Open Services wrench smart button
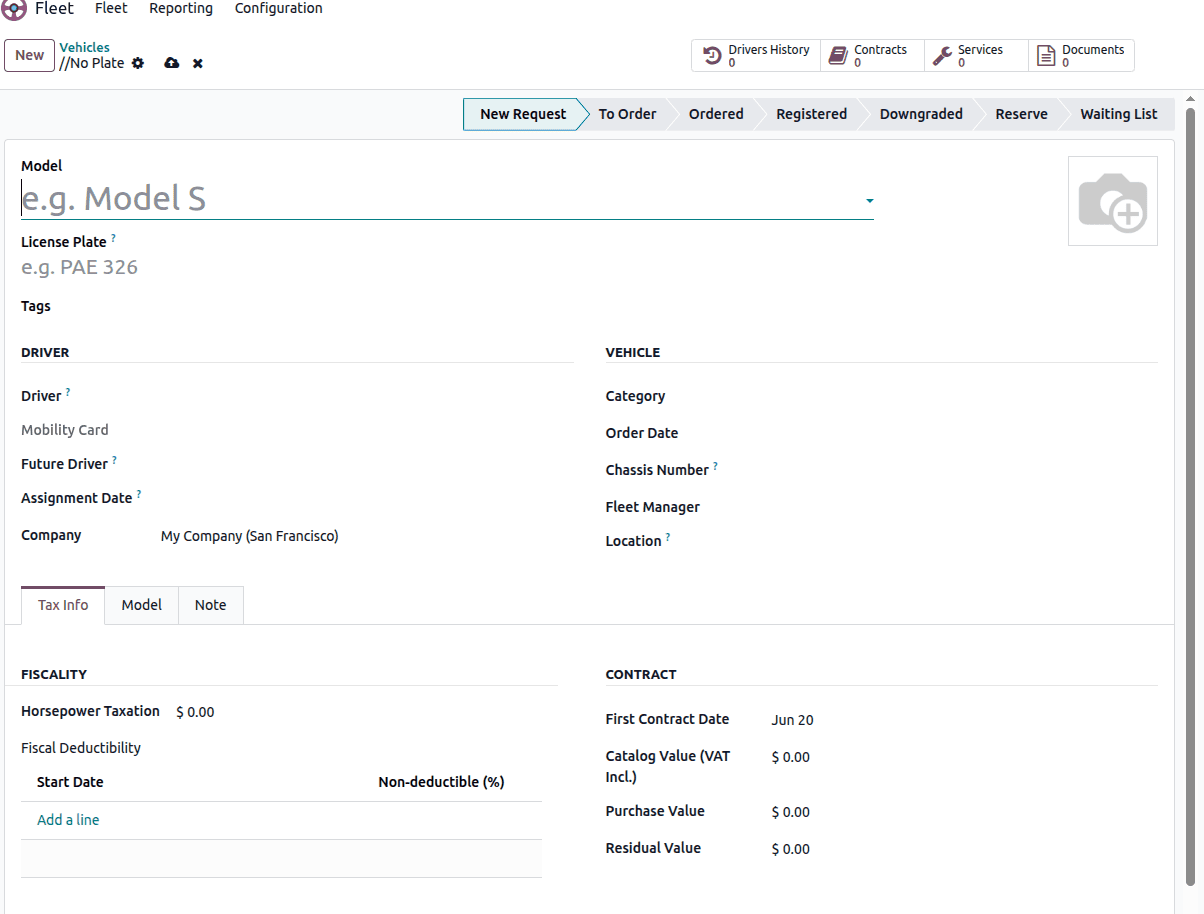Screen dimensions: 1204x914 (x=976, y=56)
